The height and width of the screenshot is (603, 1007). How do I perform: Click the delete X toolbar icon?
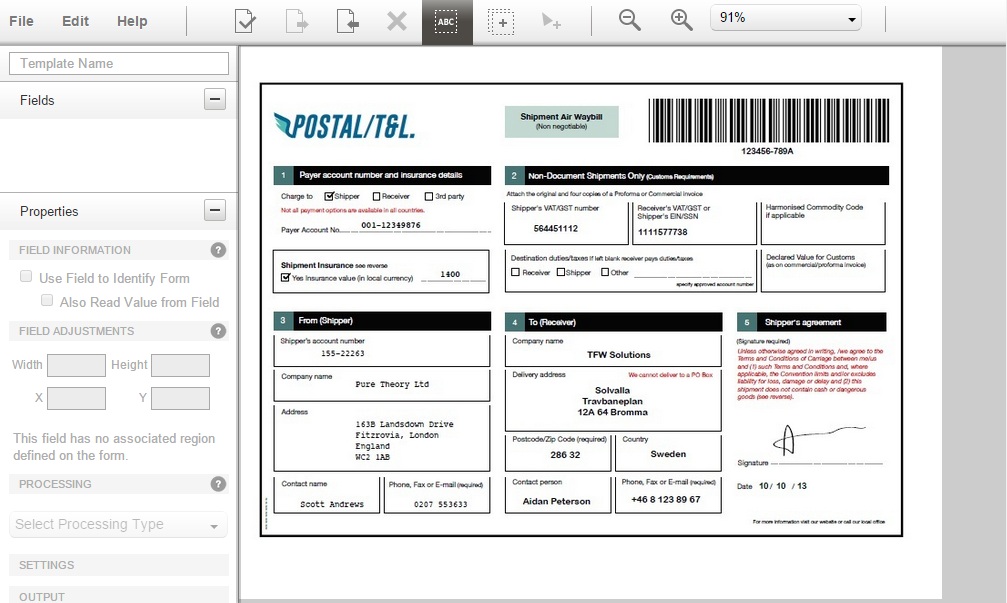click(x=397, y=21)
